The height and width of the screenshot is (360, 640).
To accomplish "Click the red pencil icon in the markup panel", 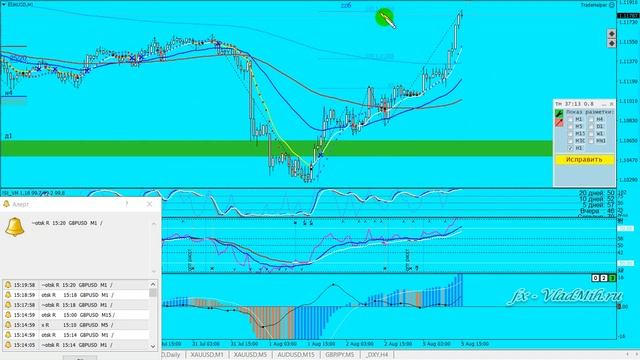I will click(x=559, y=122).
